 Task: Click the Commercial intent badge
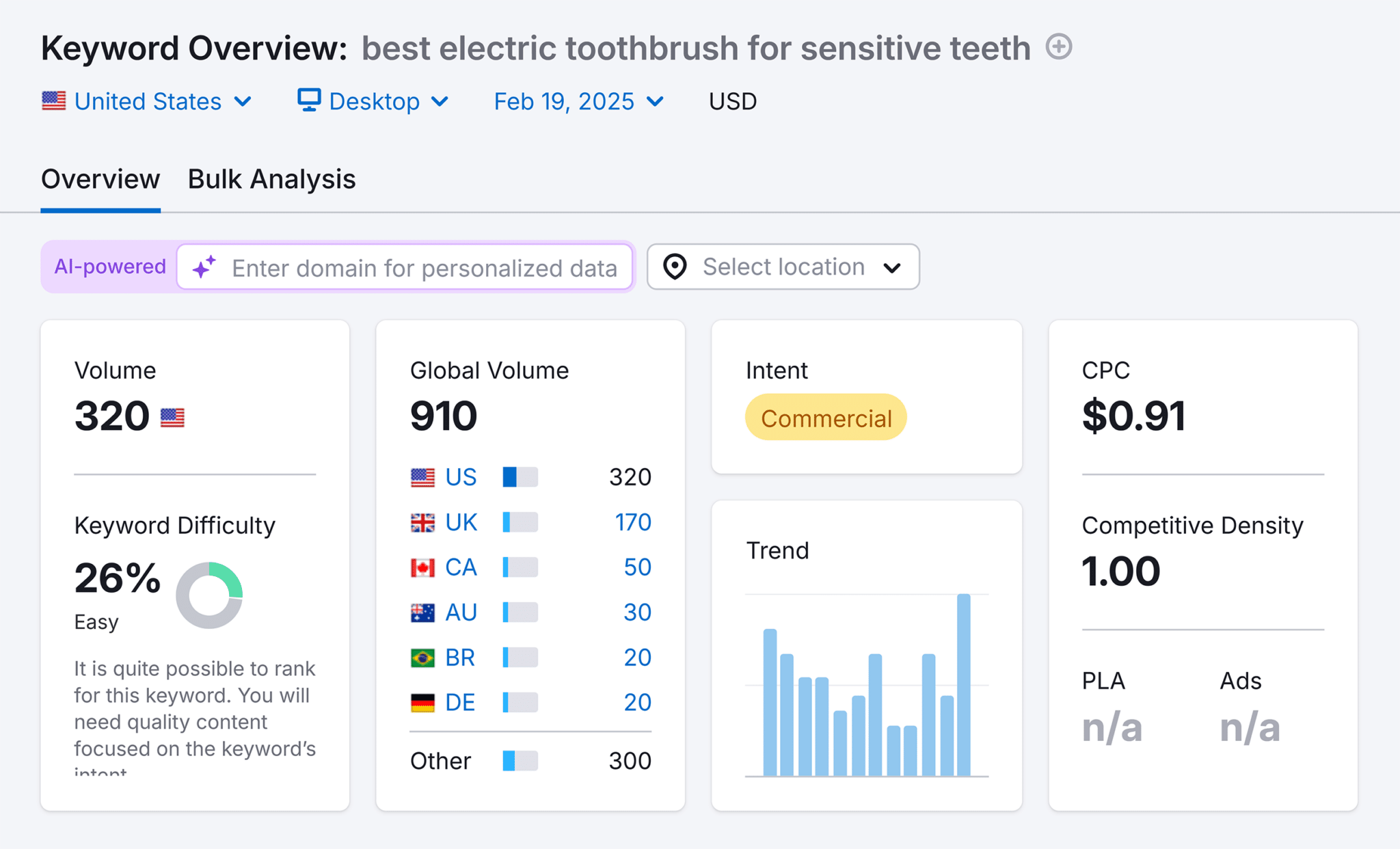[x=826, y=417]
